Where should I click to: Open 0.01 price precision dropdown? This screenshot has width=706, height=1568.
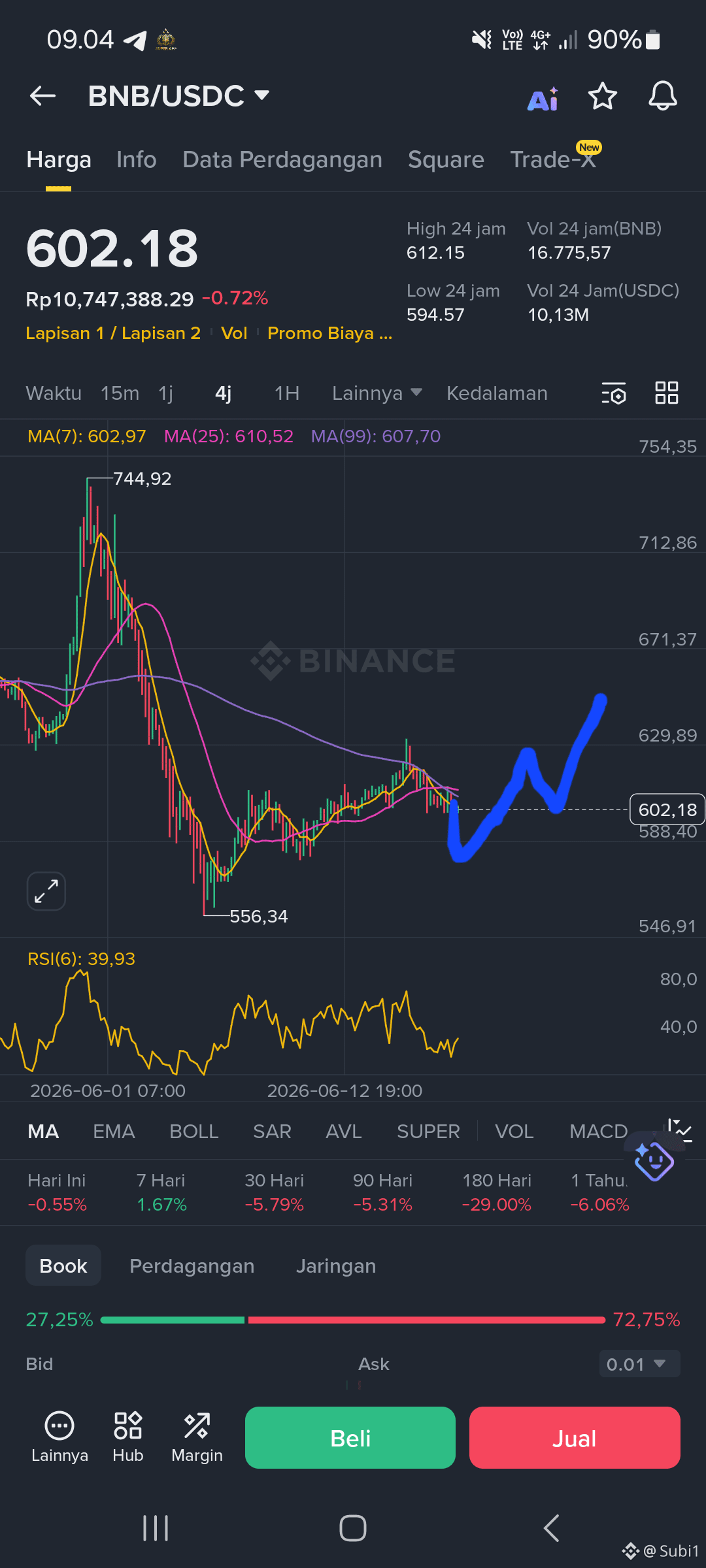[x=639, y=1364]
